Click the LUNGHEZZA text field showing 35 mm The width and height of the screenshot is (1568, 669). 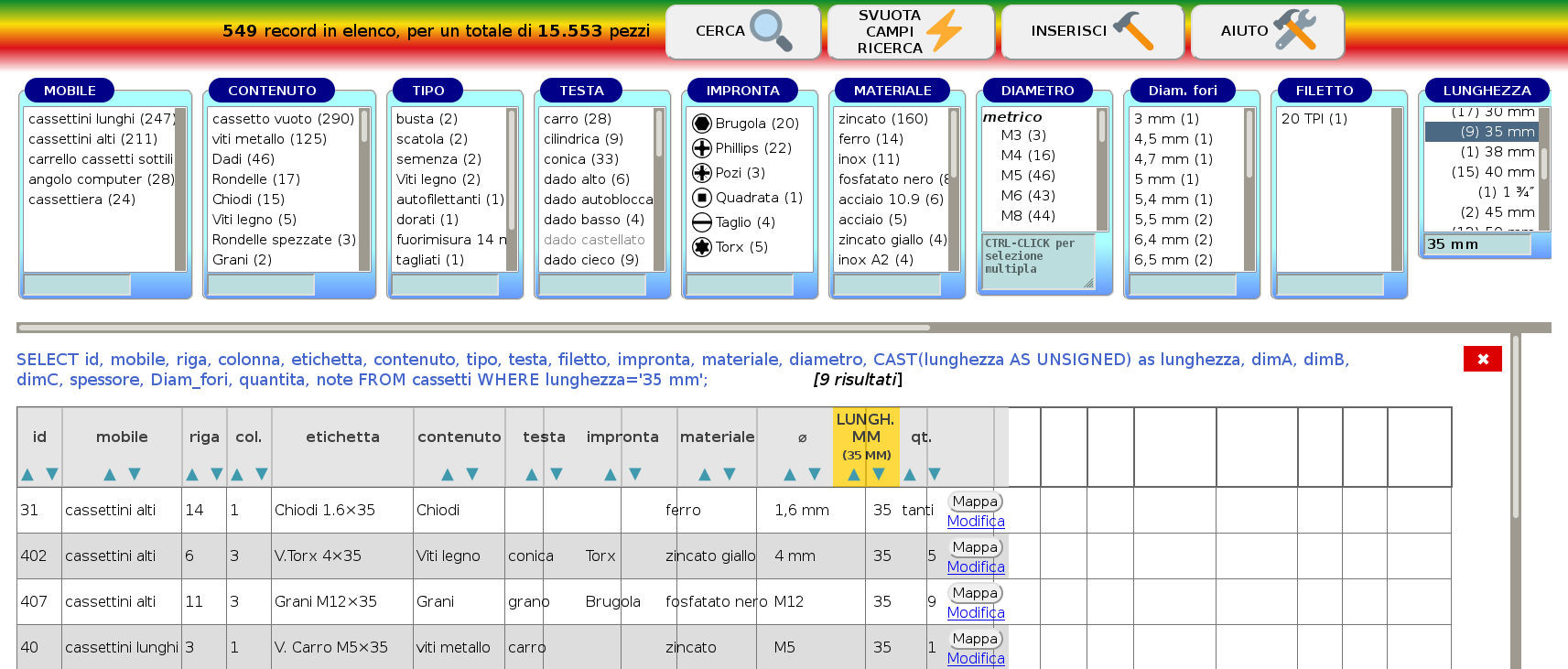[1476, 244]
